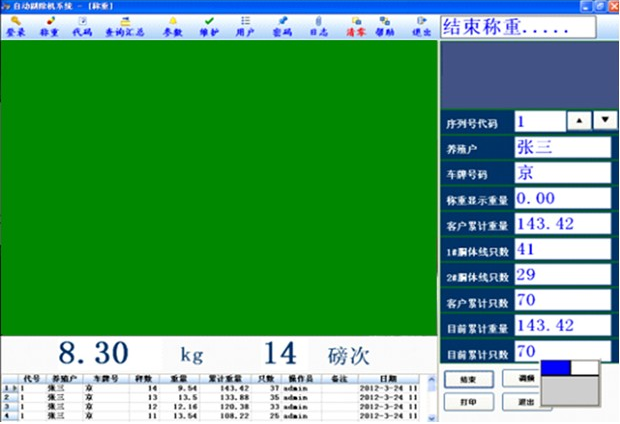Open the 称重 (weighing) toolbar icon

pyautogui.click(x=49, y=25)
